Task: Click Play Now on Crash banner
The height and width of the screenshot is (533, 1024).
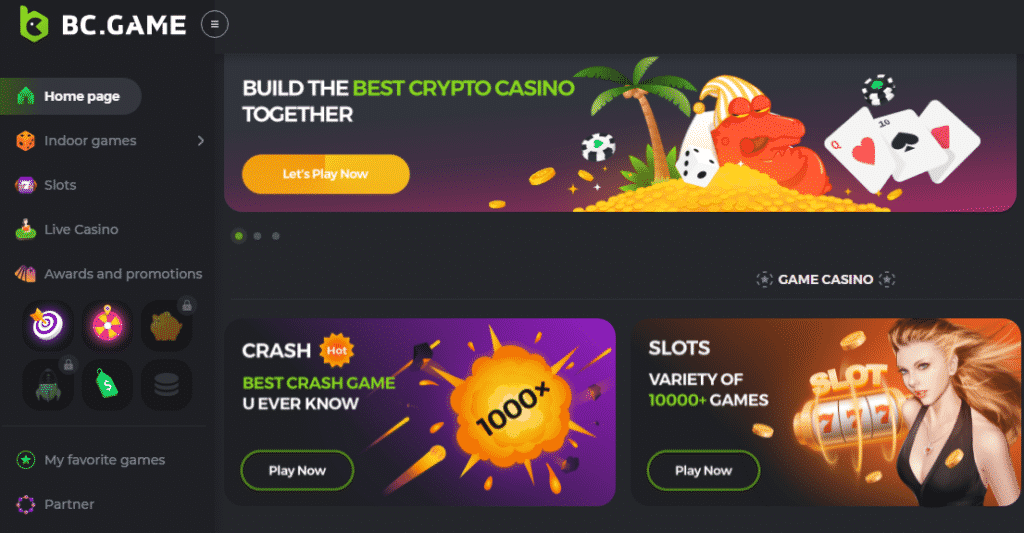Action: (x=297, y=470)
